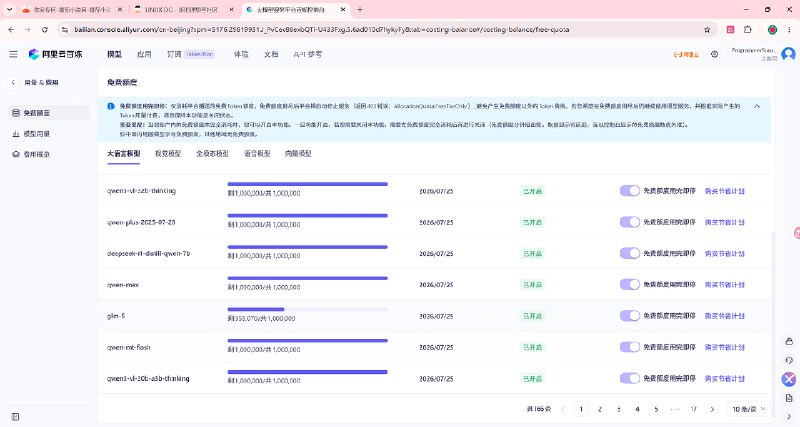Open a new browser tab with plus
Image resolution: width=800 pixels, height=427 pixels.
(360, 9)
